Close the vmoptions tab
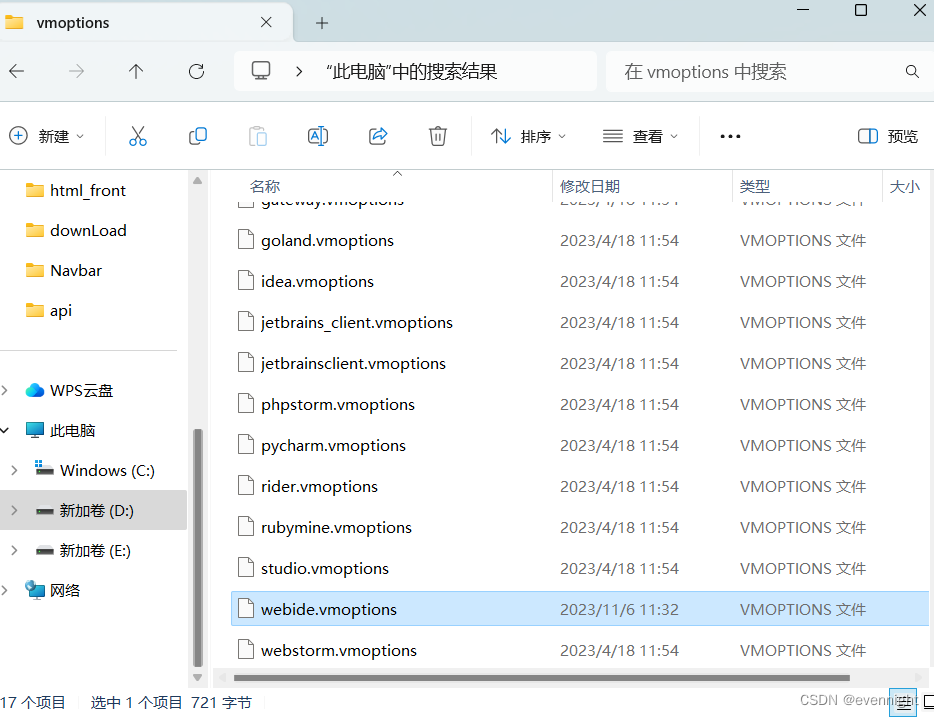This screenshot has height=717, width=934. 266,23
